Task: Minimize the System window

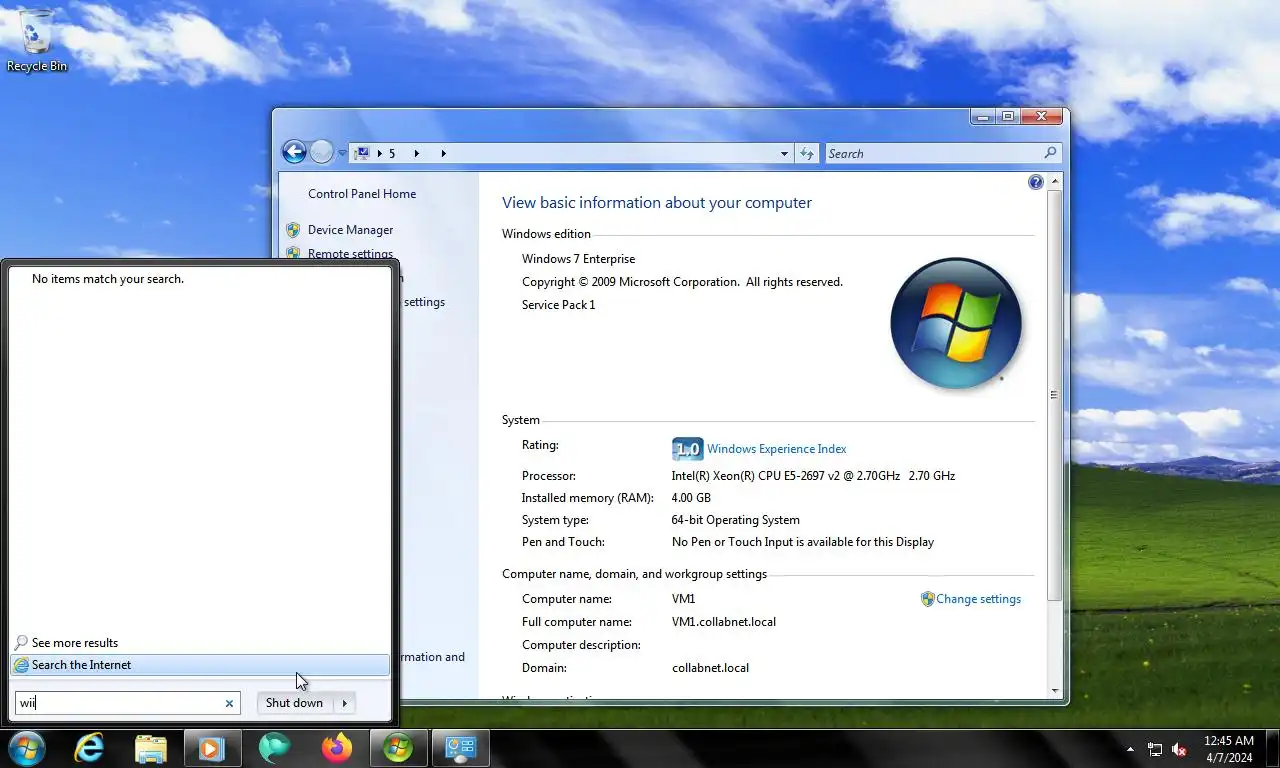Action: 982,116
